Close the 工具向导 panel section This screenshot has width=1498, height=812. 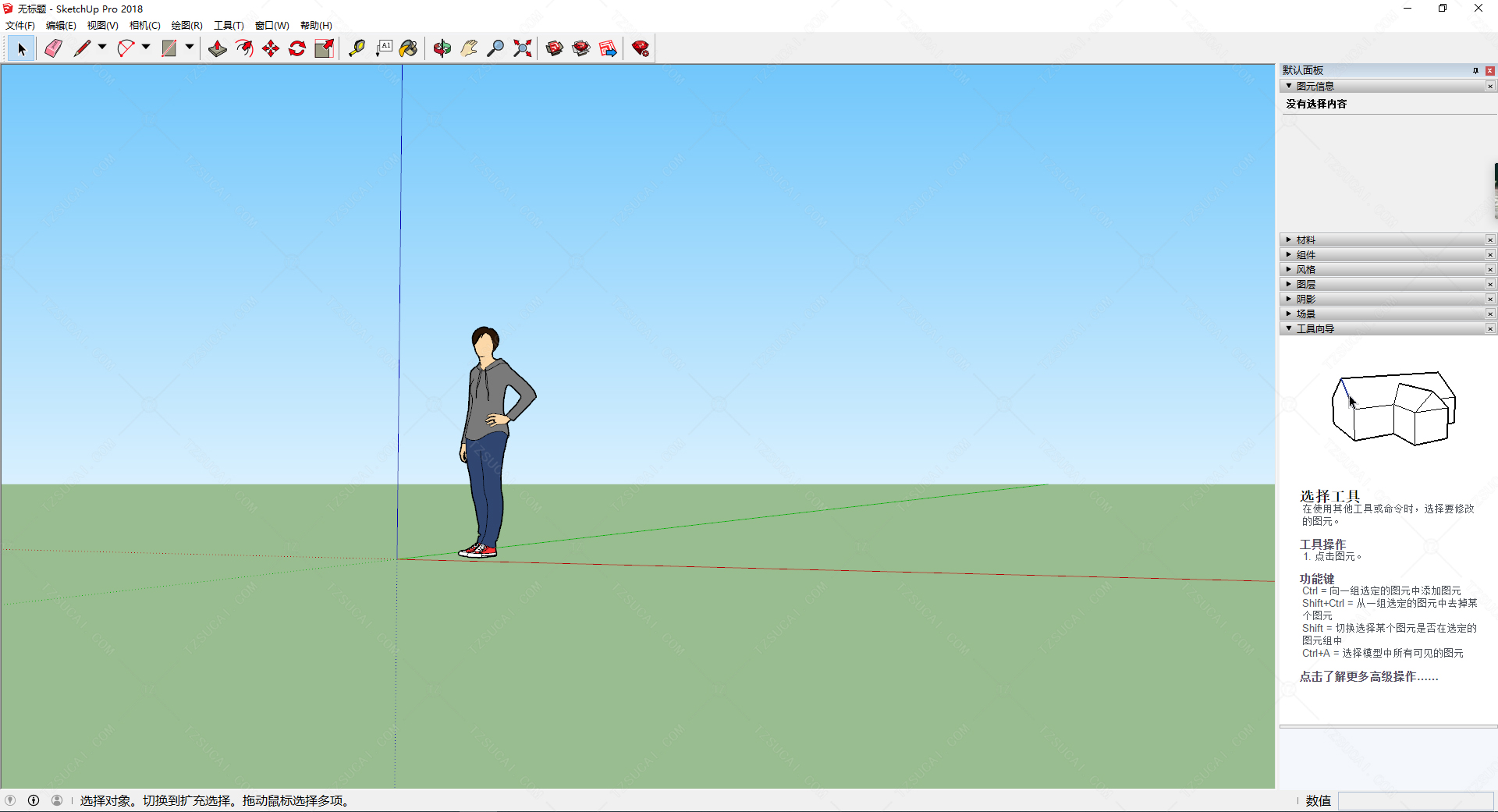(x=1490, y=328)
